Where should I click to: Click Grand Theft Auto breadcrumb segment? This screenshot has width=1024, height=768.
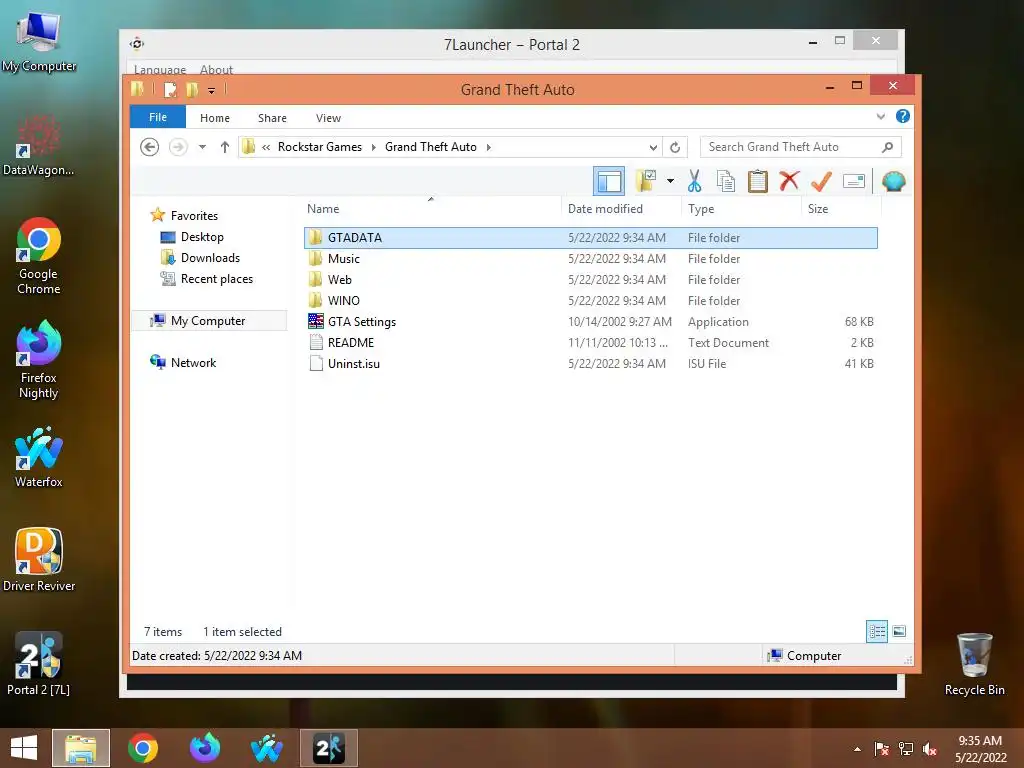click(x=431, y=147)
